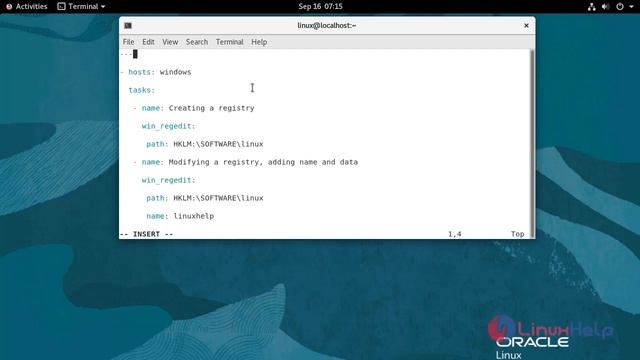Open the View menu

coord(170,42)
